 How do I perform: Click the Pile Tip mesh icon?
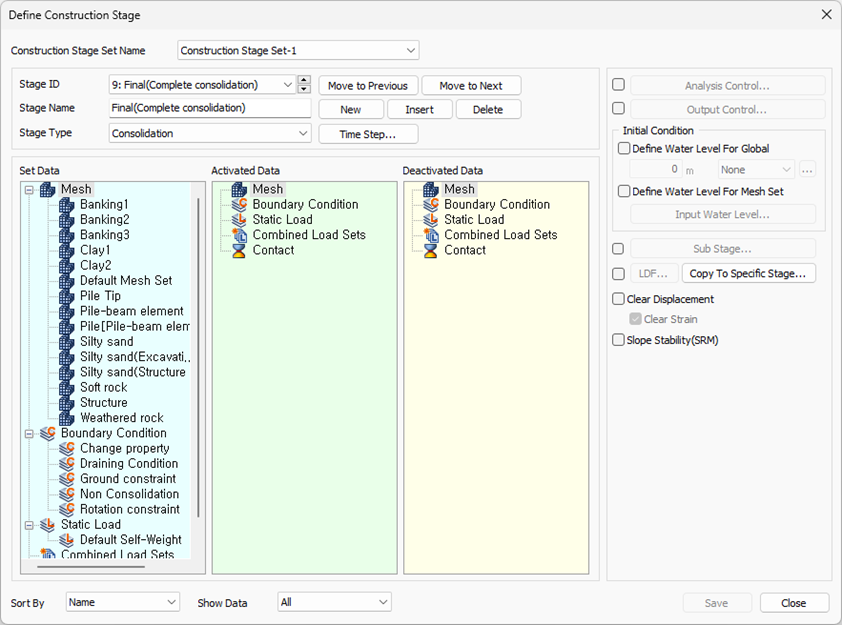pos(66,296)
